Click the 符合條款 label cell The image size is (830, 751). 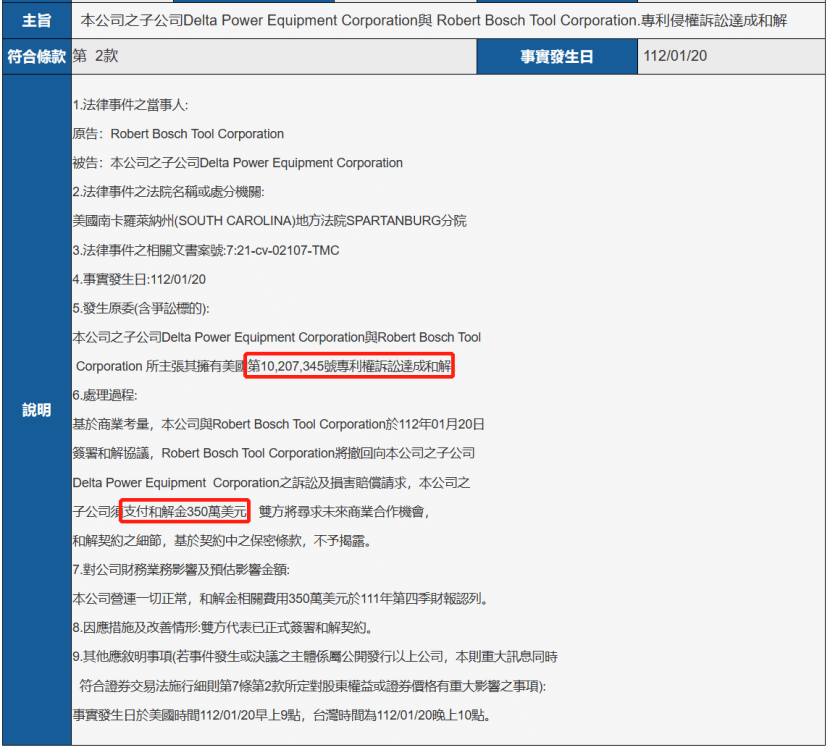tap(37, 56)
